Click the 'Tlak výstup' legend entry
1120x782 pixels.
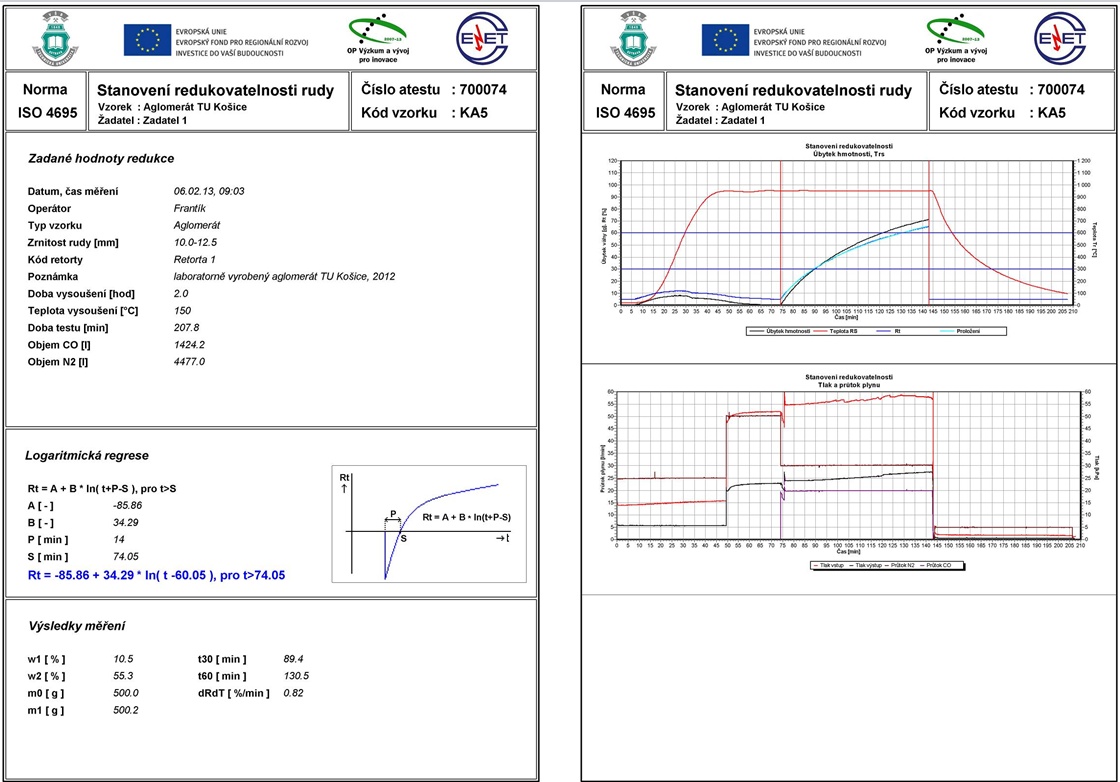pos(866,566)
